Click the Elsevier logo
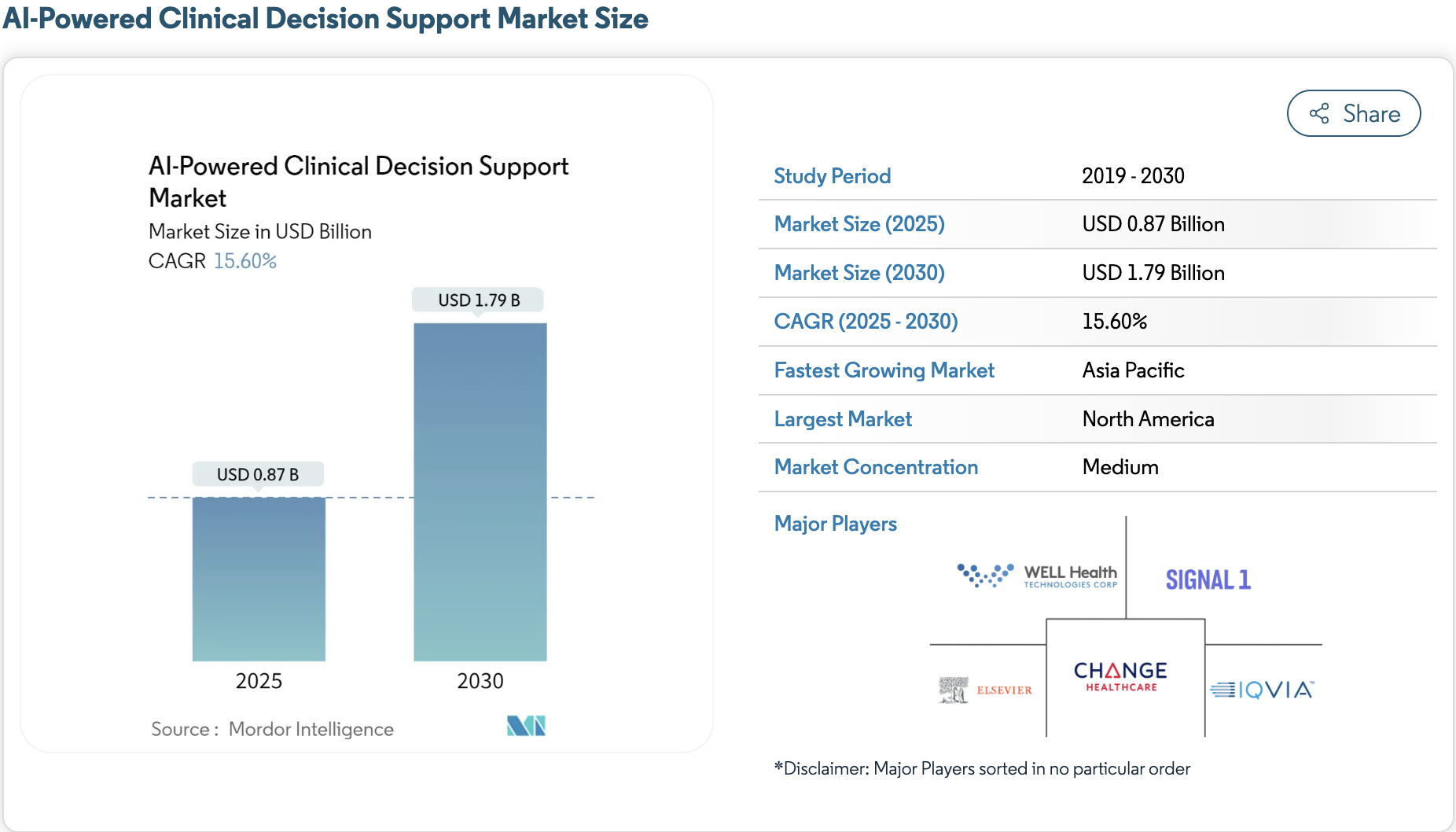 point(985,690)
